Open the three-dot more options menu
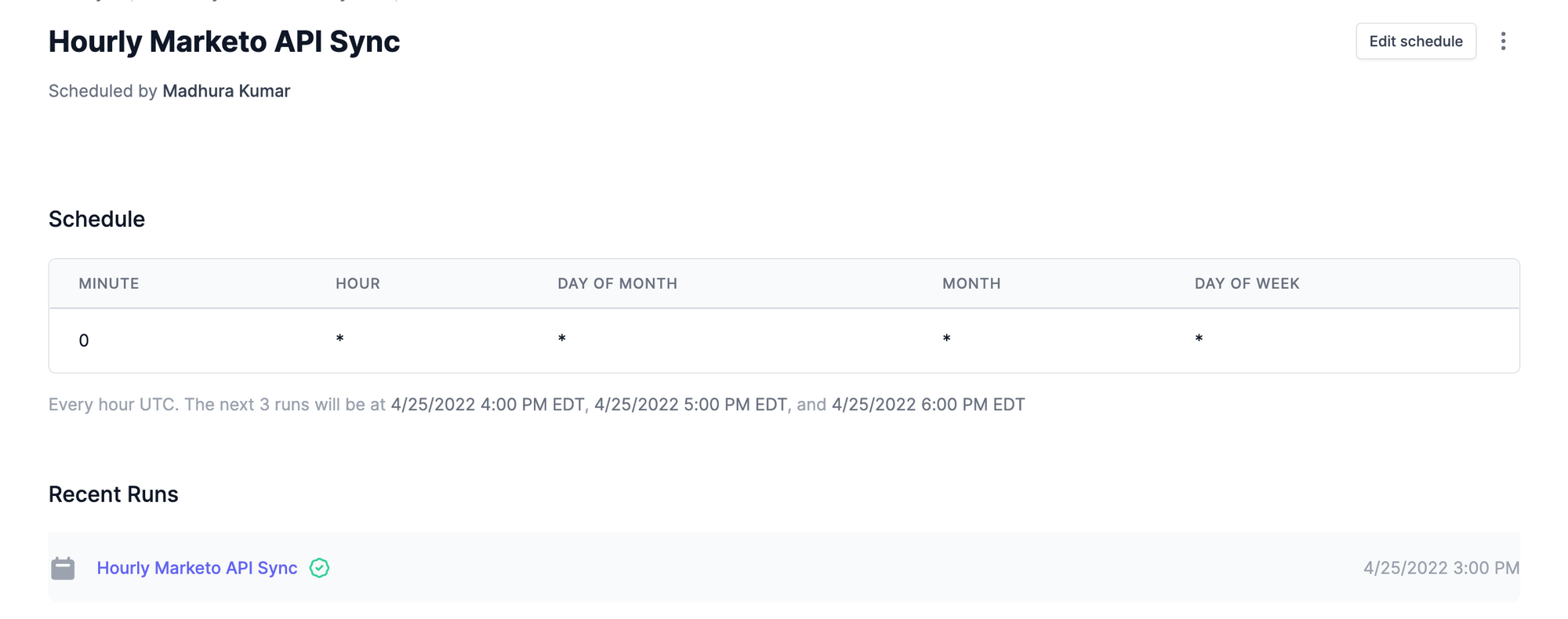Image resolution: width=1568 pixels, height=619 pixels. 1503,41
